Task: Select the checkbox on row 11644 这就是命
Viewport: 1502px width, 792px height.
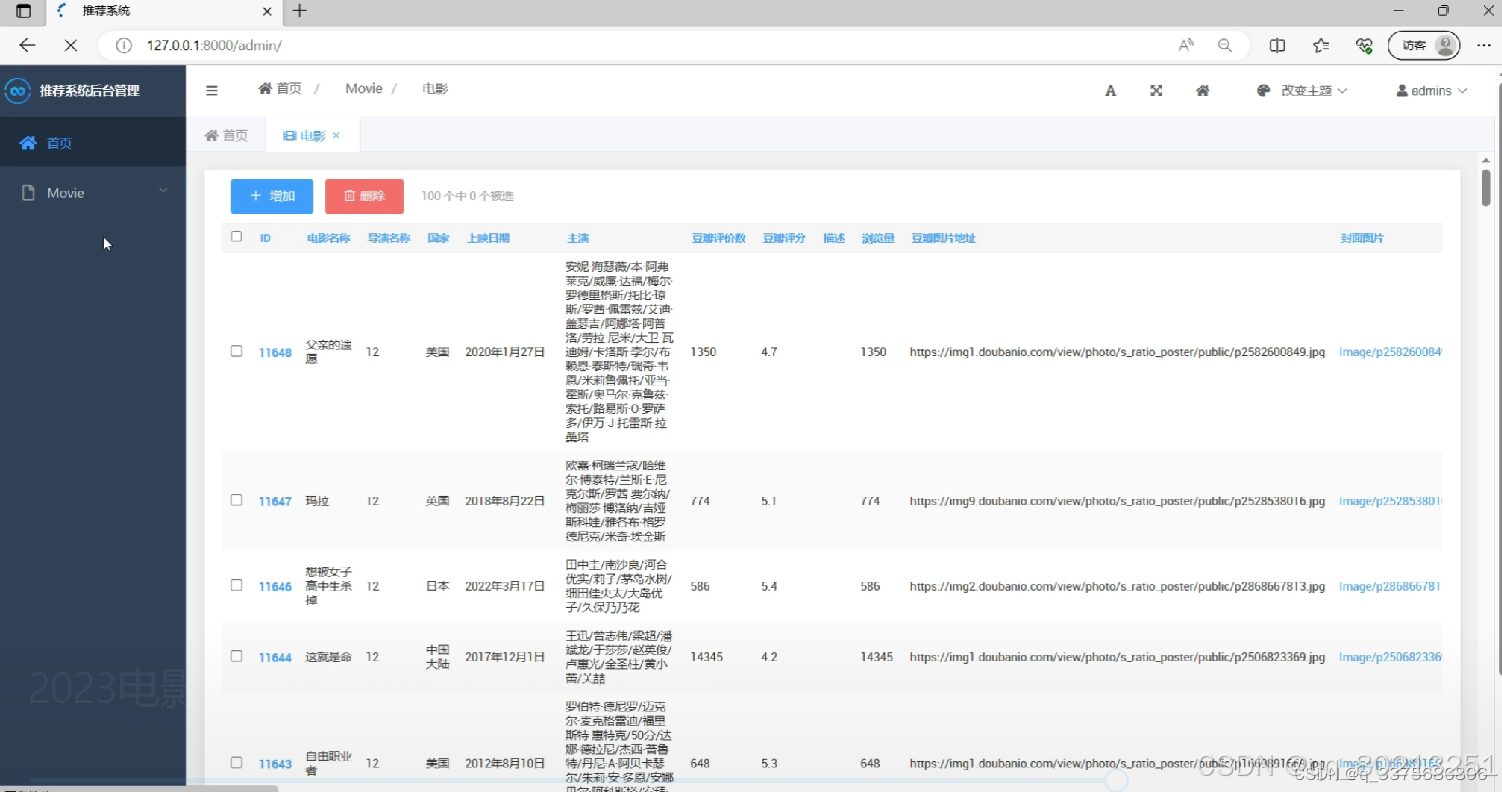Action: pos(236,657)
